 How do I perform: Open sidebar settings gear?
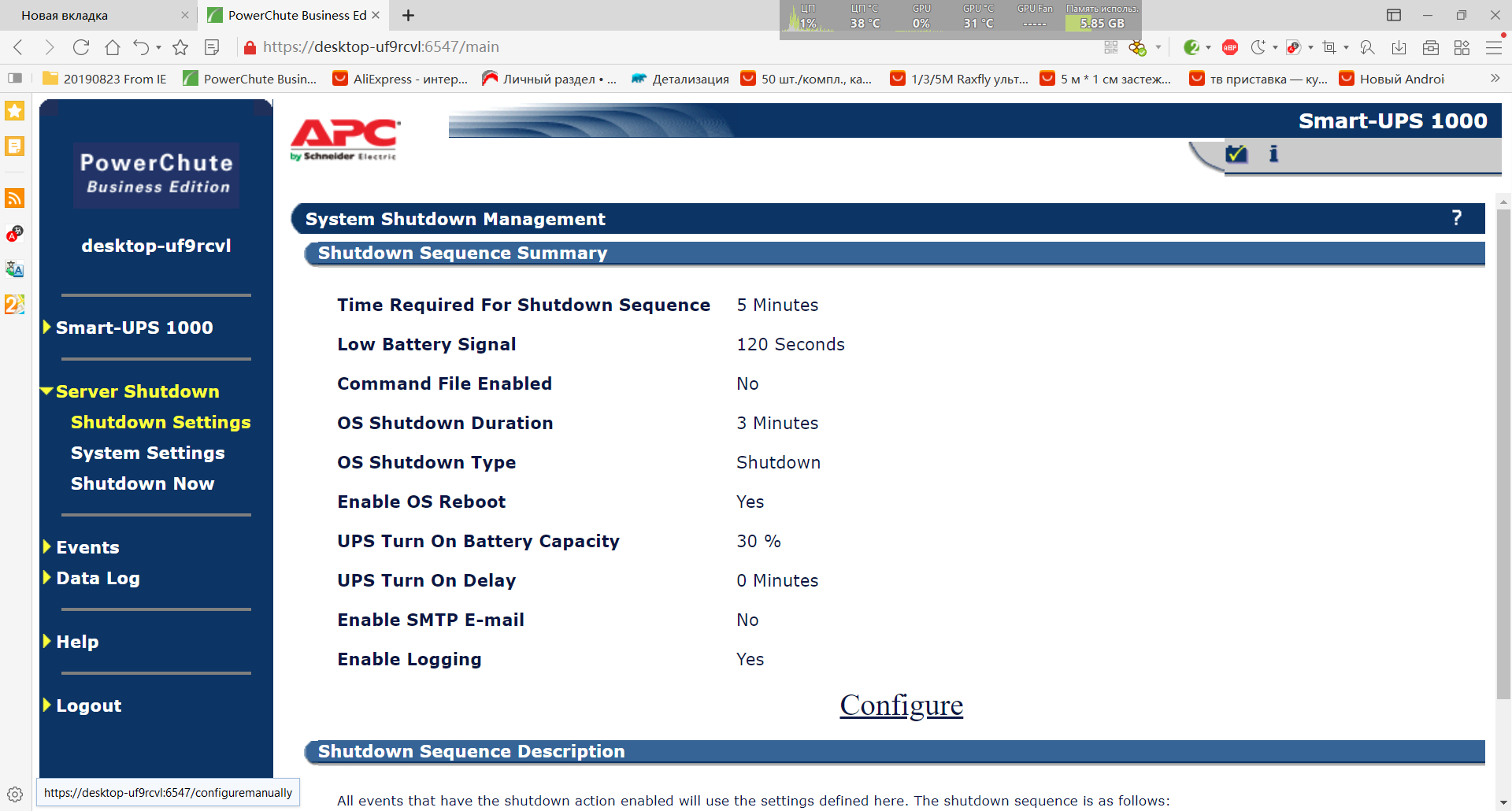click(x=15, y=794)
